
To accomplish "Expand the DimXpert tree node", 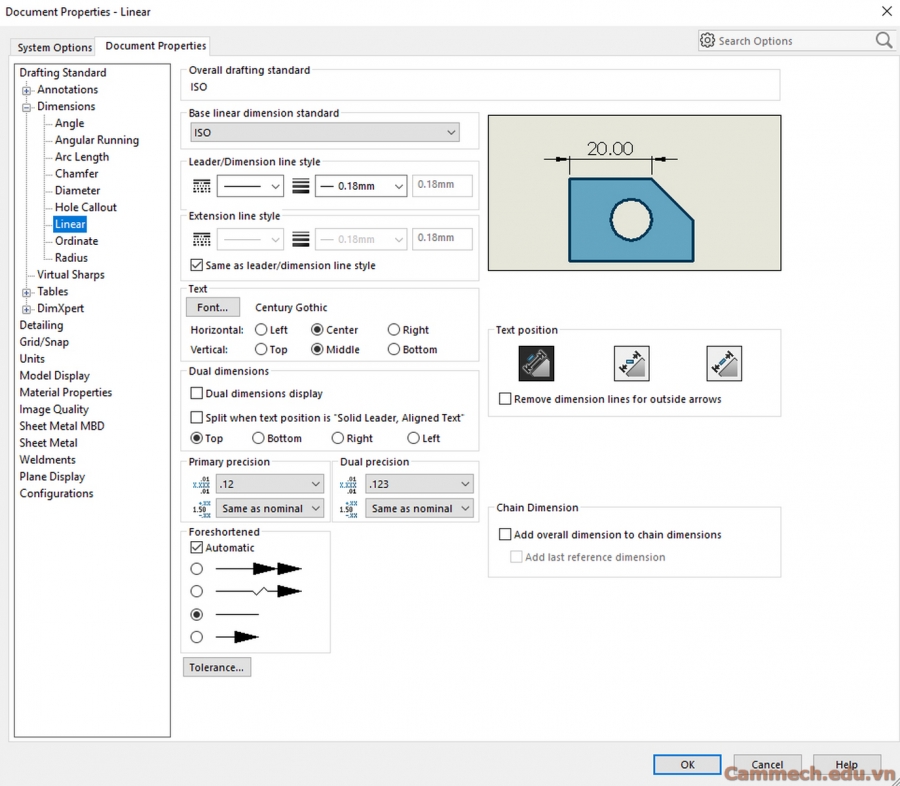I will (x=26, y=309).
